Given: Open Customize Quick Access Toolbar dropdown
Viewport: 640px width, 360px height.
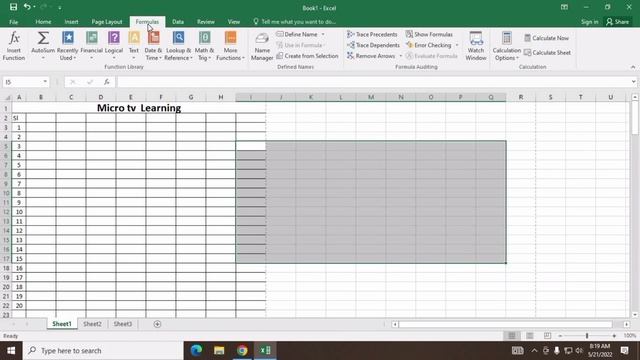Looking at the screenshot, I should 60,7.
